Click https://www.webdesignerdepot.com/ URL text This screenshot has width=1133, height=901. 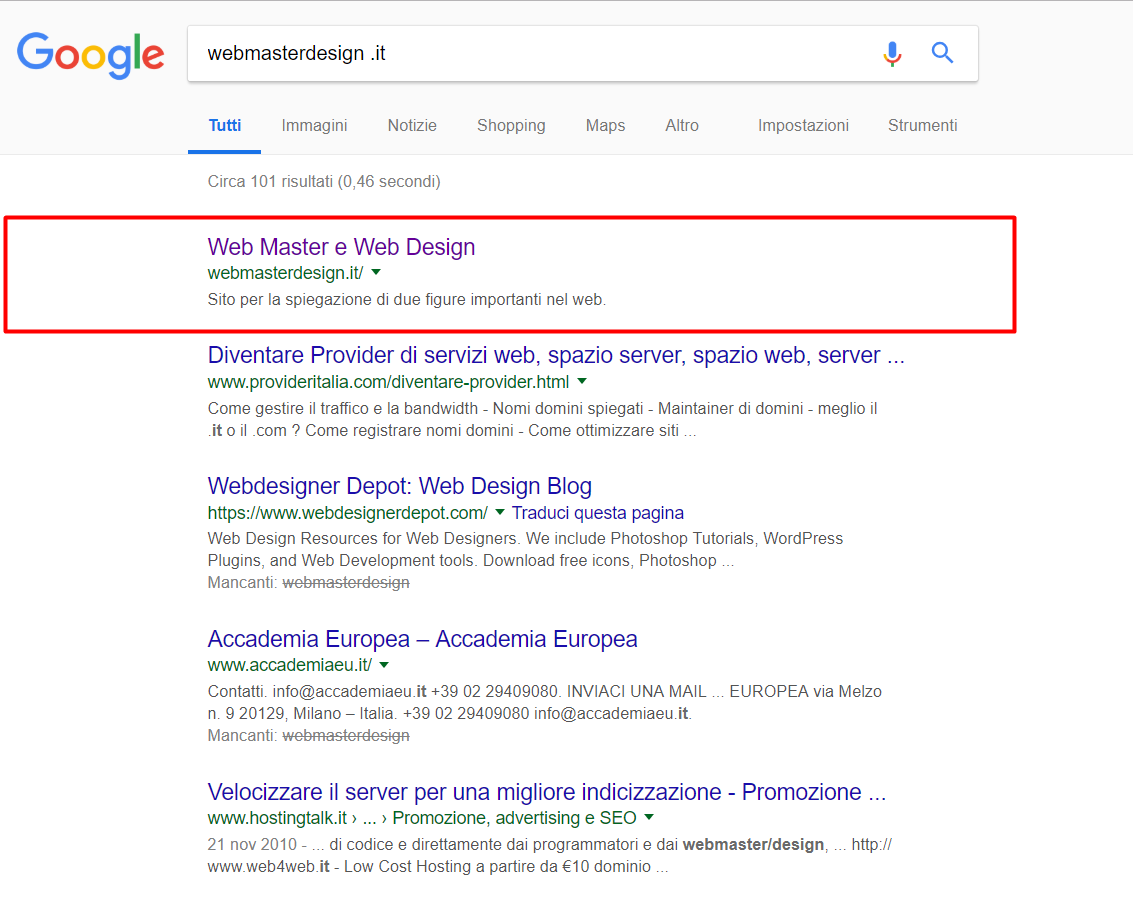[x=348, y=513]
